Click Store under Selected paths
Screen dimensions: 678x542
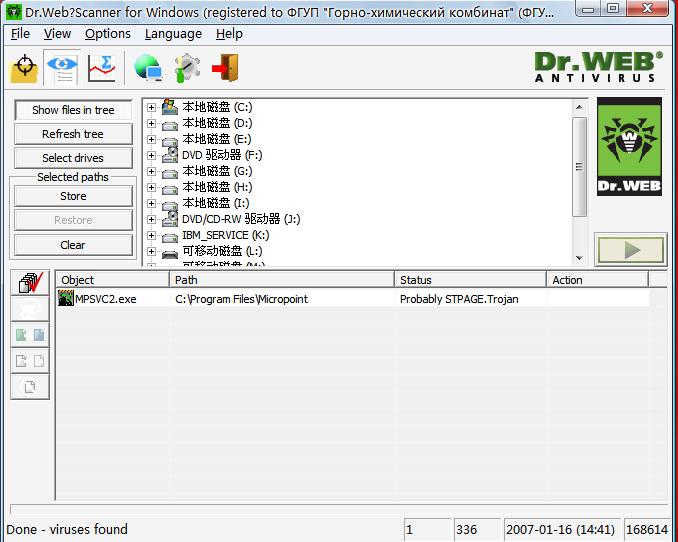[x=73, y=196]
